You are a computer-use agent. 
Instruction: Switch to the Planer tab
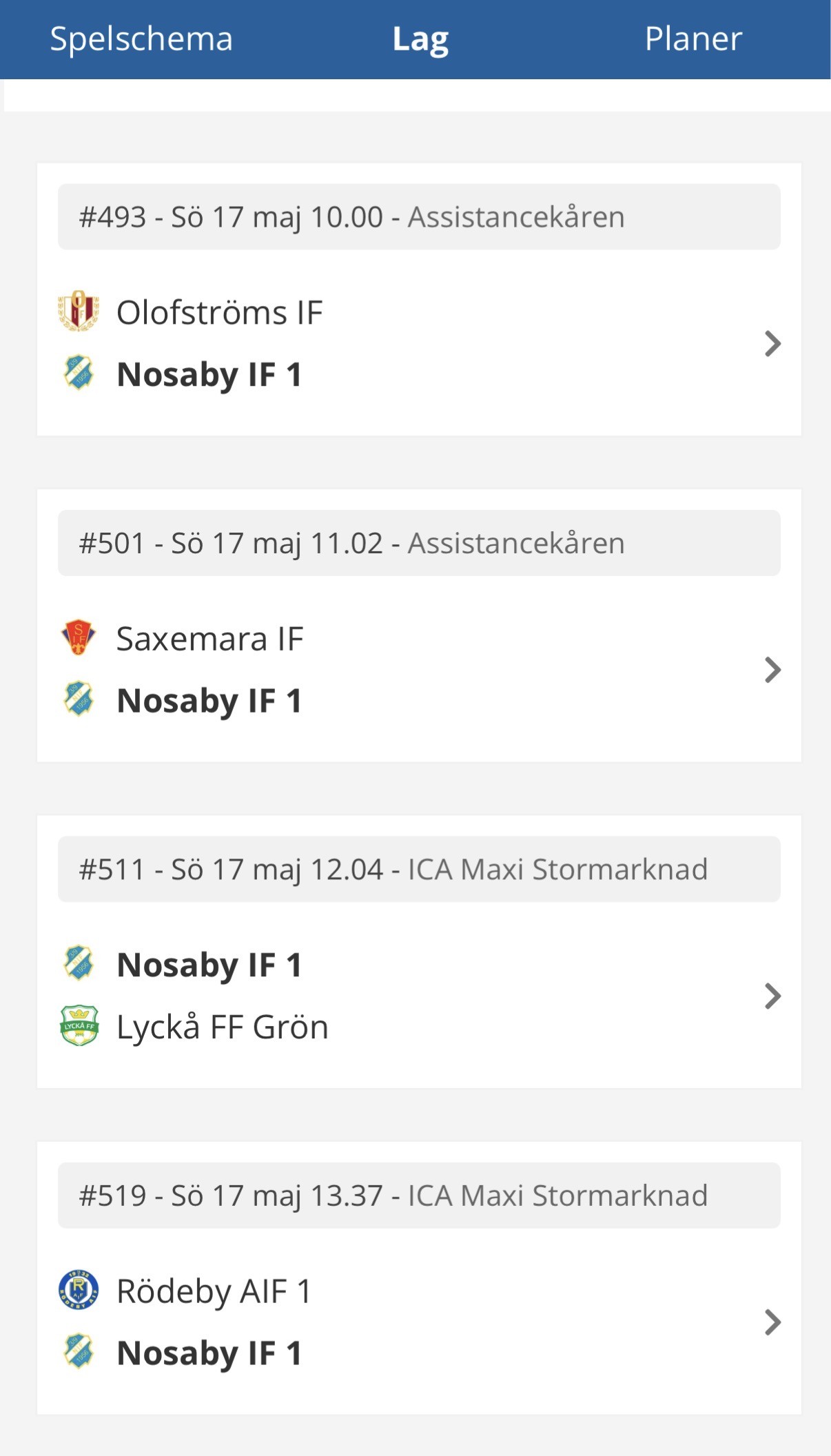(x=693, y=39)
